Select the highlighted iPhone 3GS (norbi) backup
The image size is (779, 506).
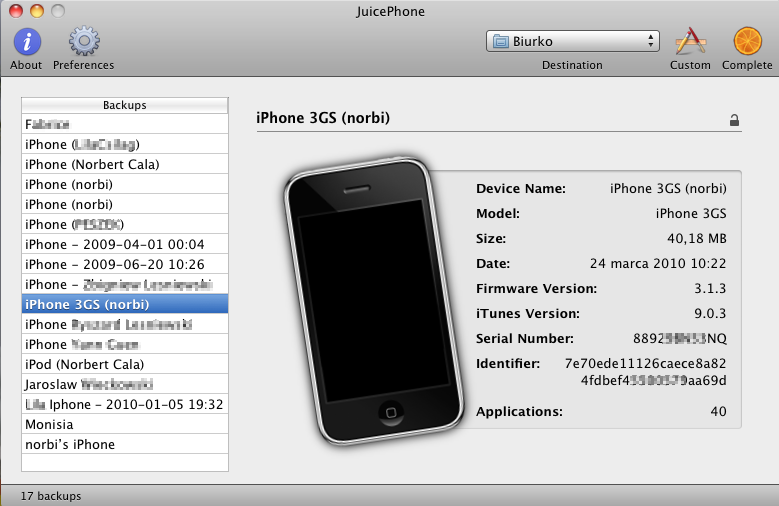tap(125, 304)
